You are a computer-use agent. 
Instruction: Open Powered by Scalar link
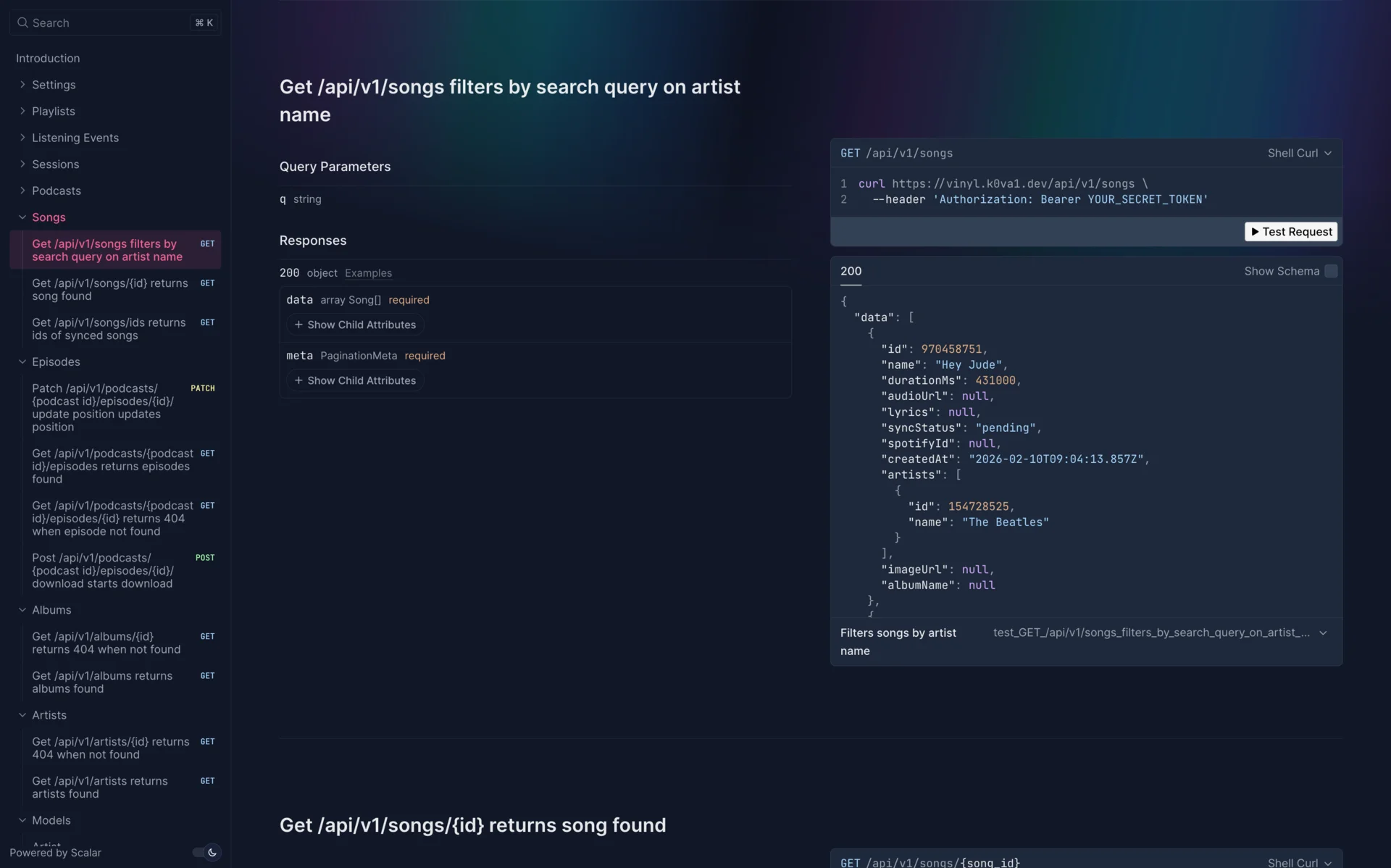coord(55,853)
